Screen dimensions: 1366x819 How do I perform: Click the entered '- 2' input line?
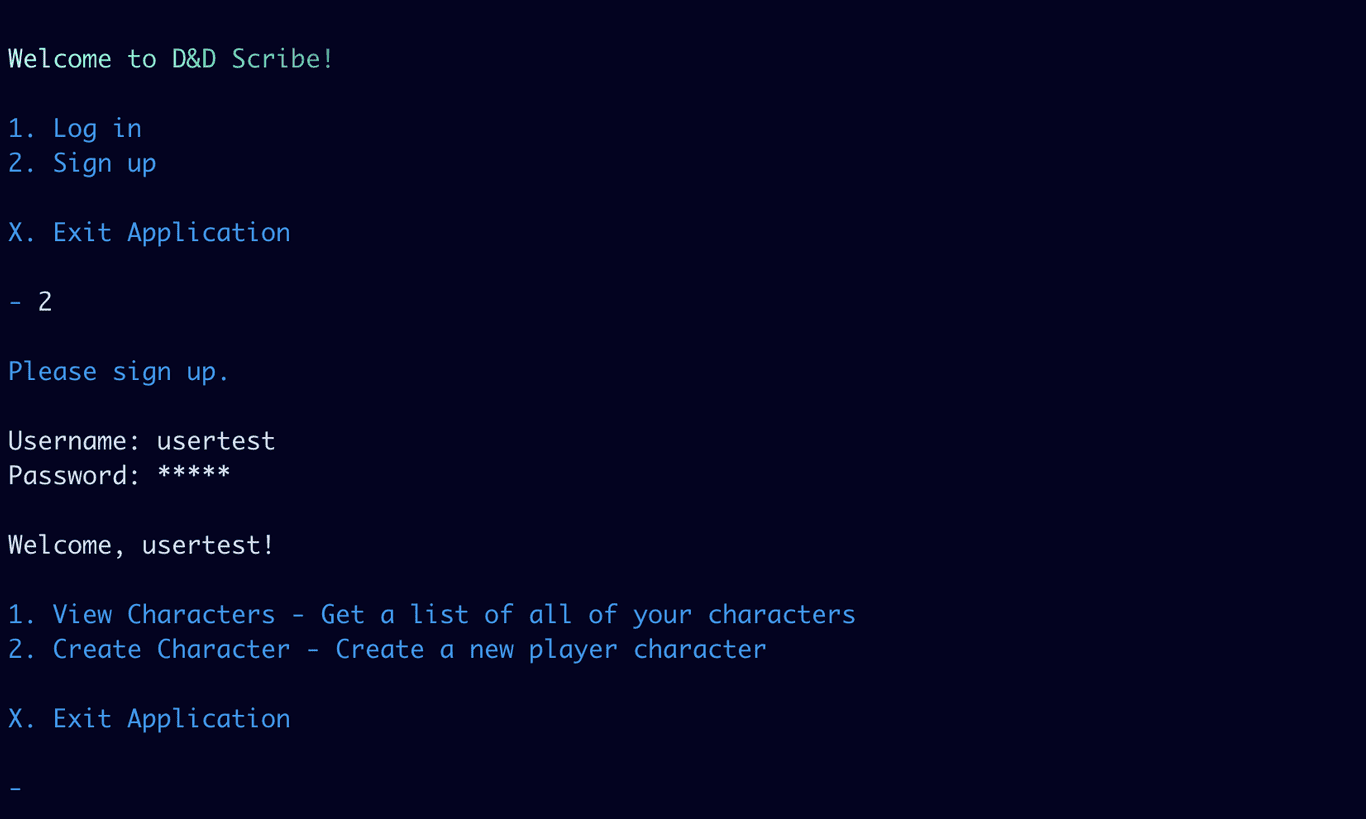coord(30,302)
